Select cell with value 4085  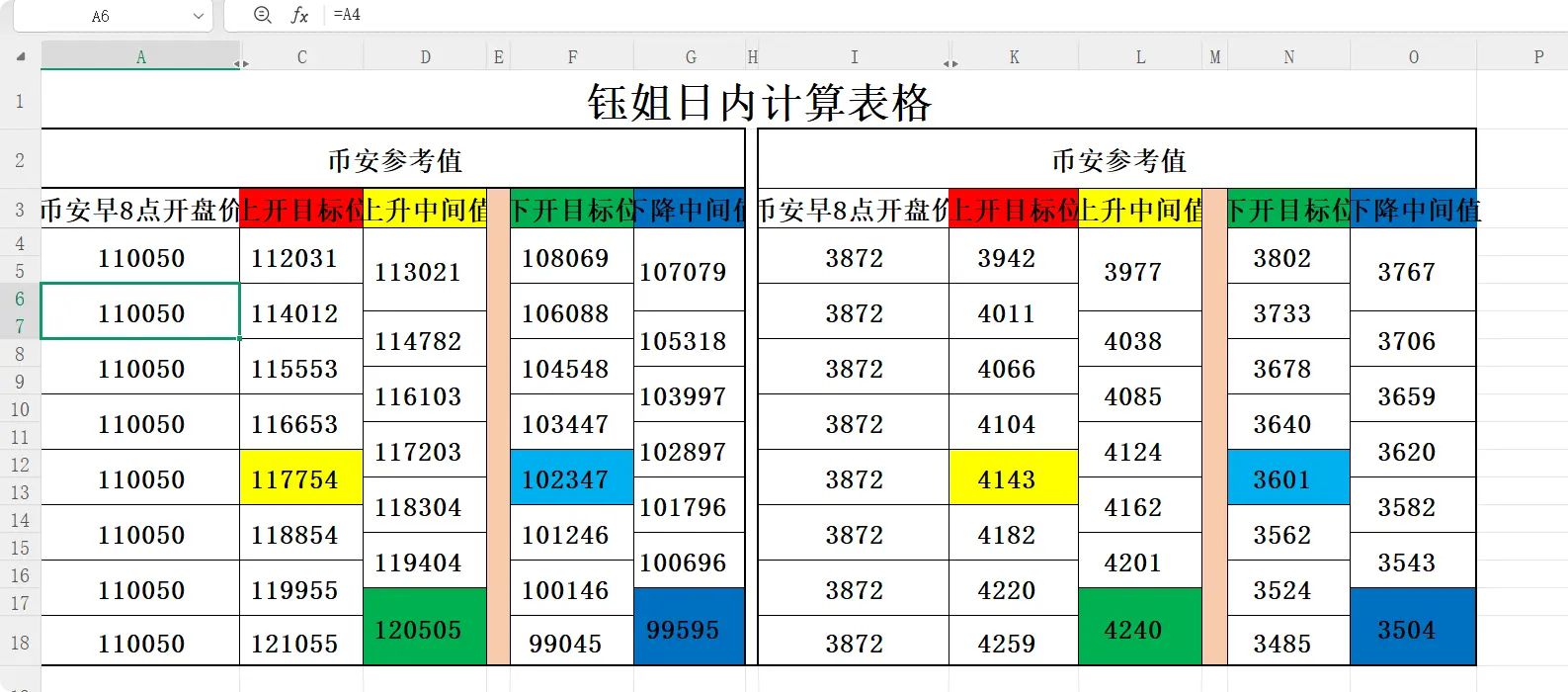click(x=1140, y=395)
